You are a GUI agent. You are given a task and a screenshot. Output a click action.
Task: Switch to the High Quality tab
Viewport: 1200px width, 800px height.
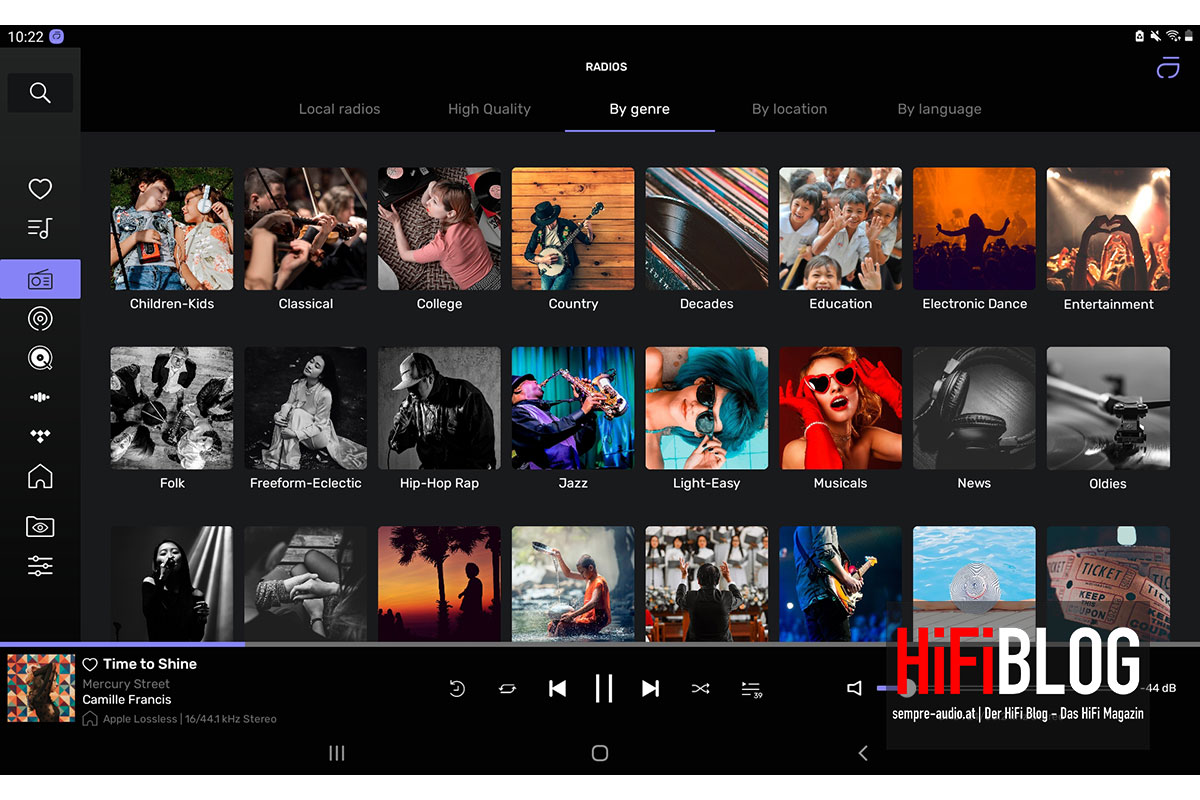pos(489,109)
